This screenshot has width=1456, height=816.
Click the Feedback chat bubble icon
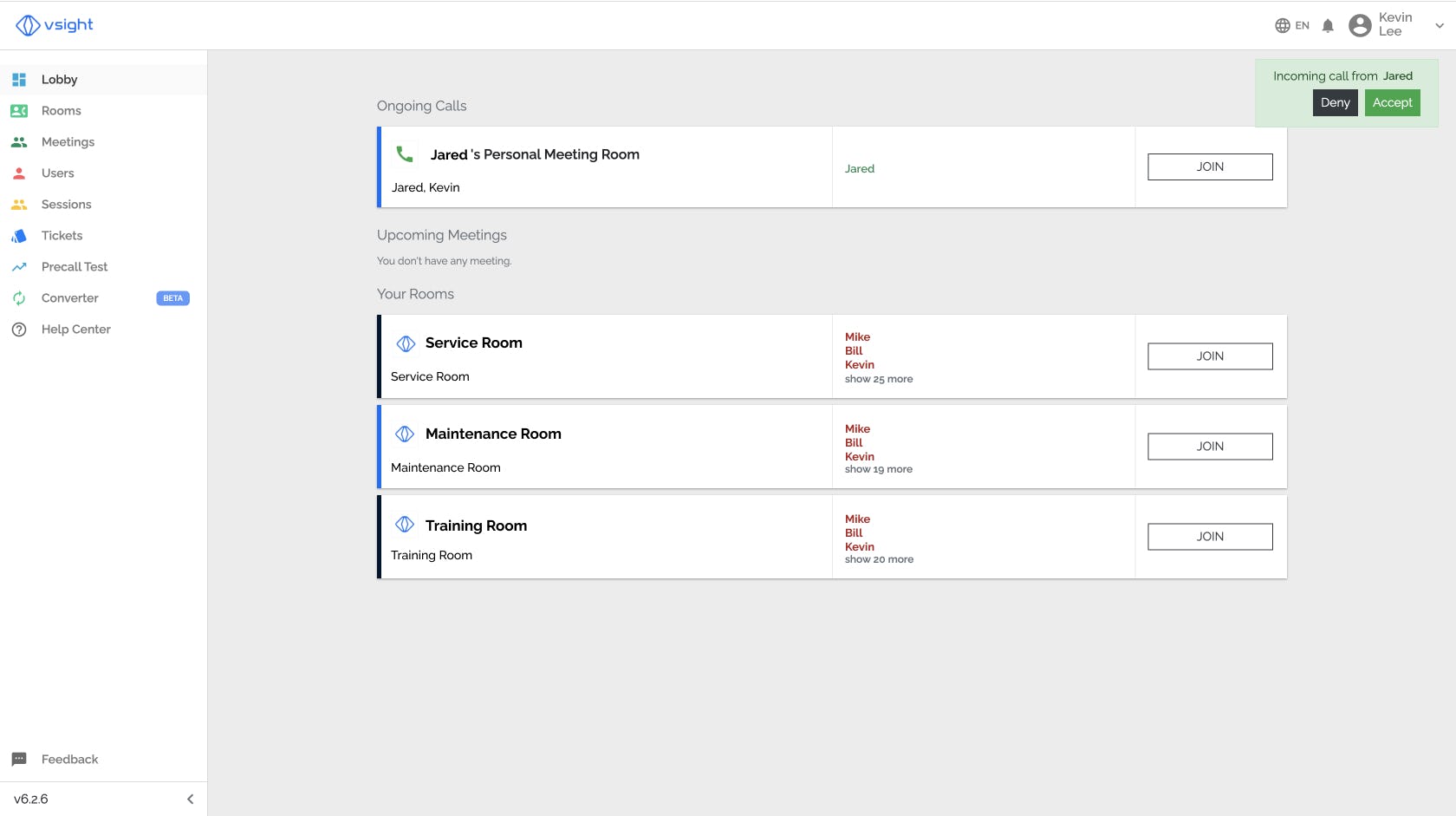click(x=19, y=760)
